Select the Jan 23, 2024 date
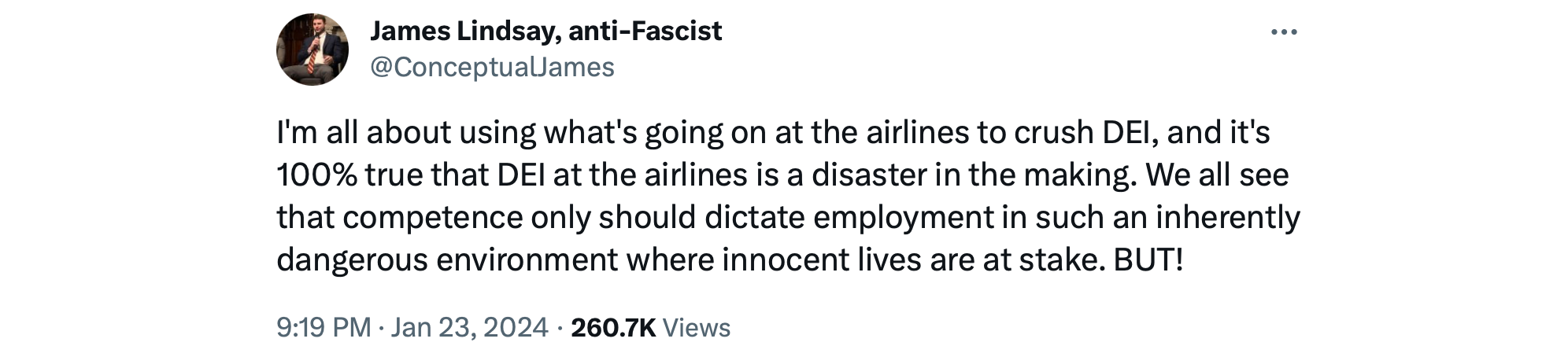 [x=469, y=327]
